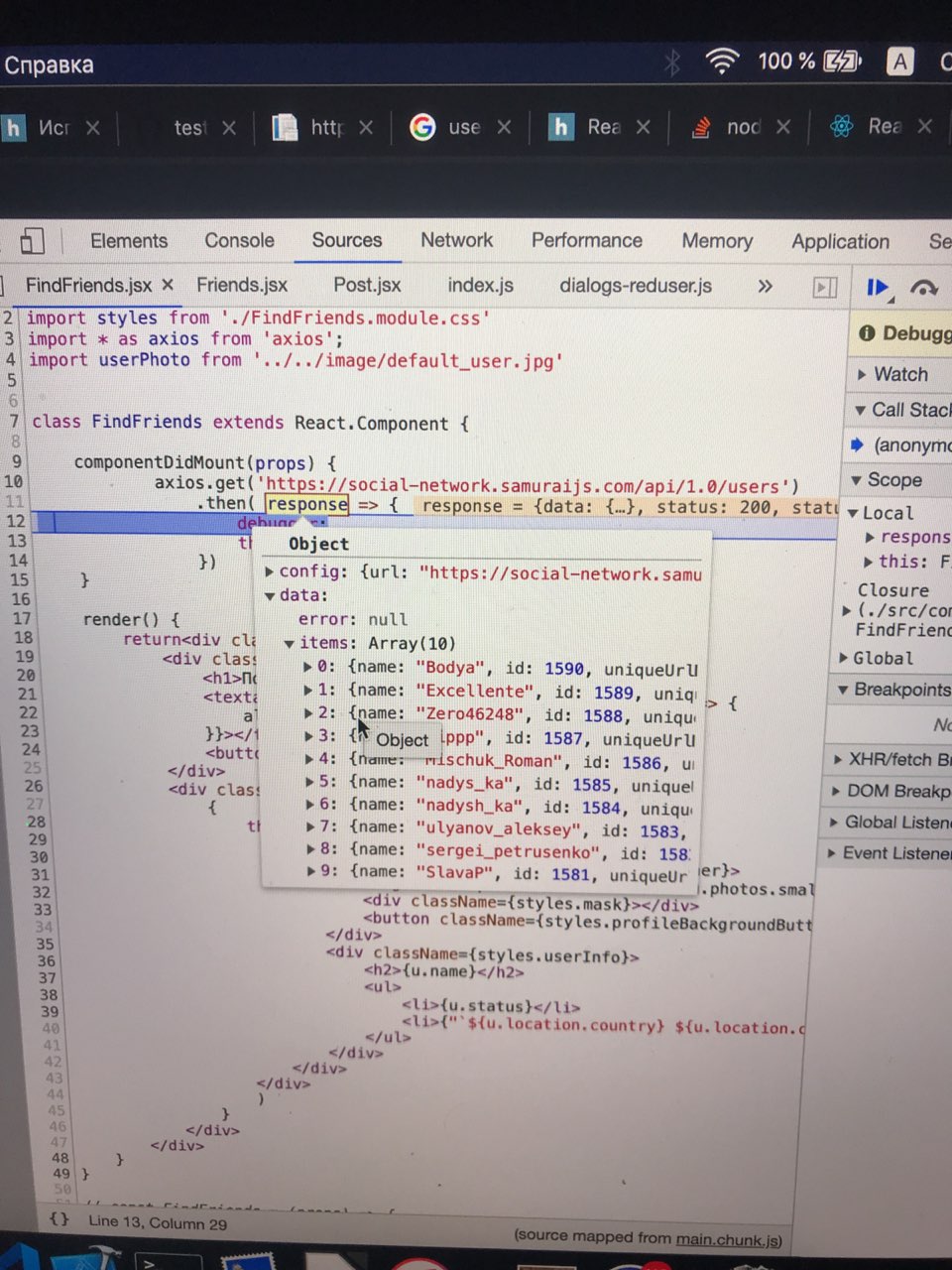This screenshot has width=952, height=1270.
Task: Close the FindFriends.jsx file tab
Action: pos(168,285)
